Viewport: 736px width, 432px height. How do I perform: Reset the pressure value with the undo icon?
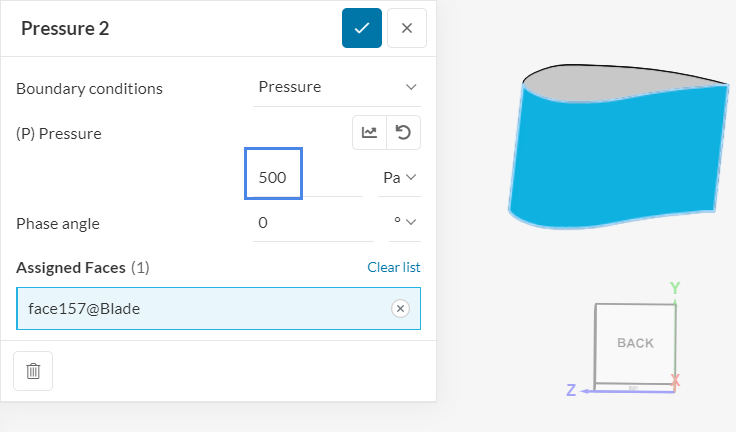pyautogui.click(x=404, y=133)
